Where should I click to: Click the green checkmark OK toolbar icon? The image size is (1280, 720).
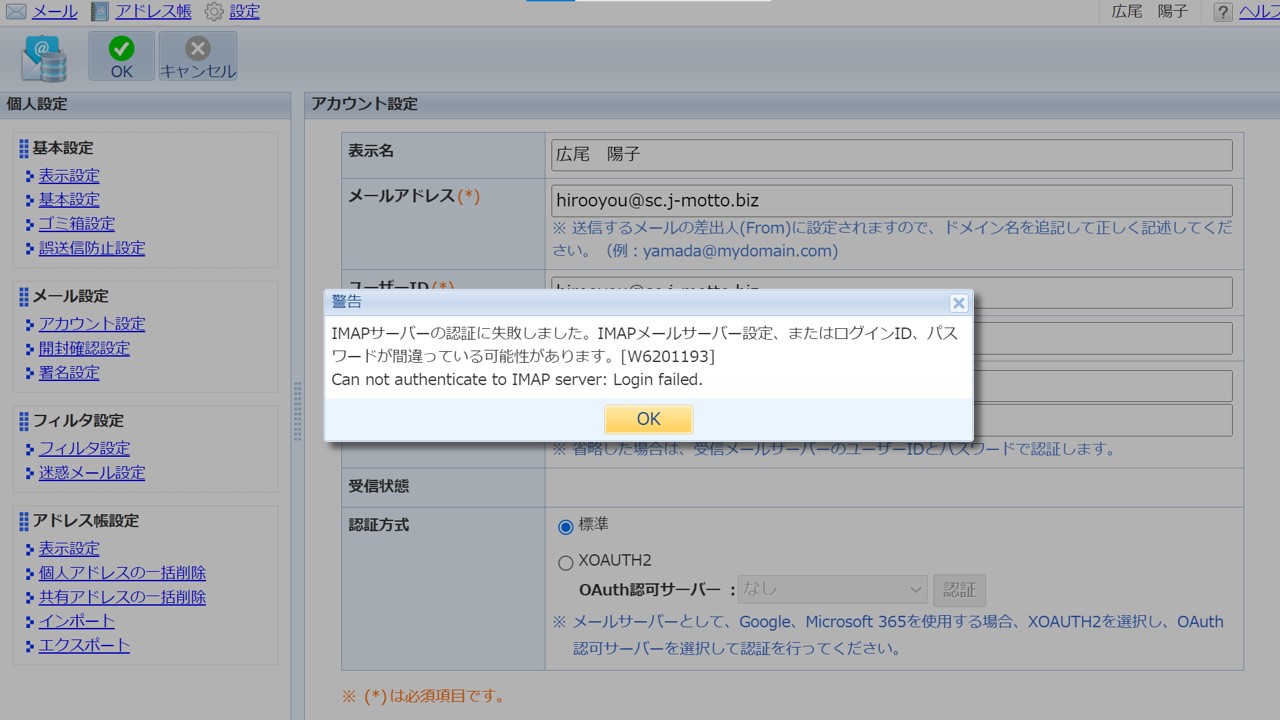[120, 47]
